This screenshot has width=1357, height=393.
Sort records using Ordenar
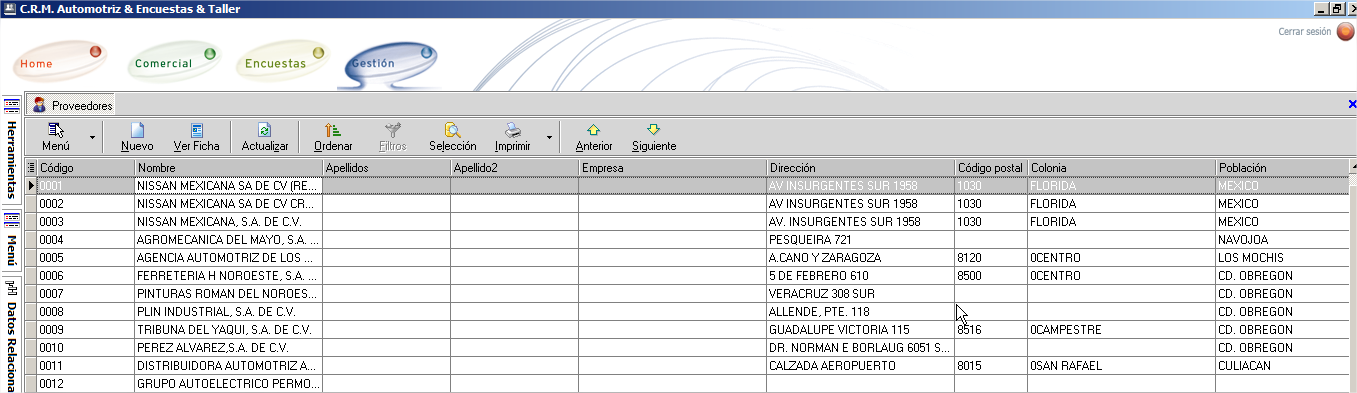tap(333, 137)
